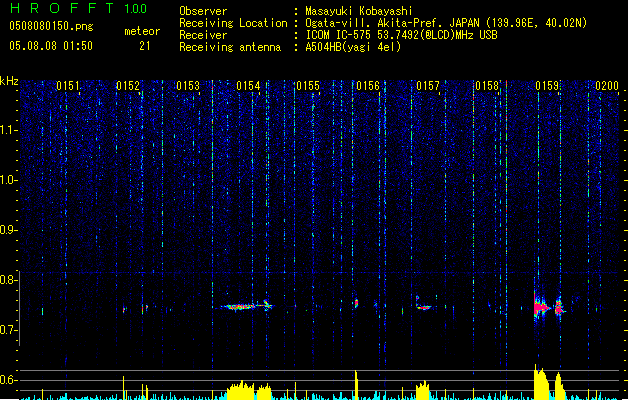The image size is (629, 400).
Task: Click the 1.0 kHz axis label
Action: [x=8, y=180]
